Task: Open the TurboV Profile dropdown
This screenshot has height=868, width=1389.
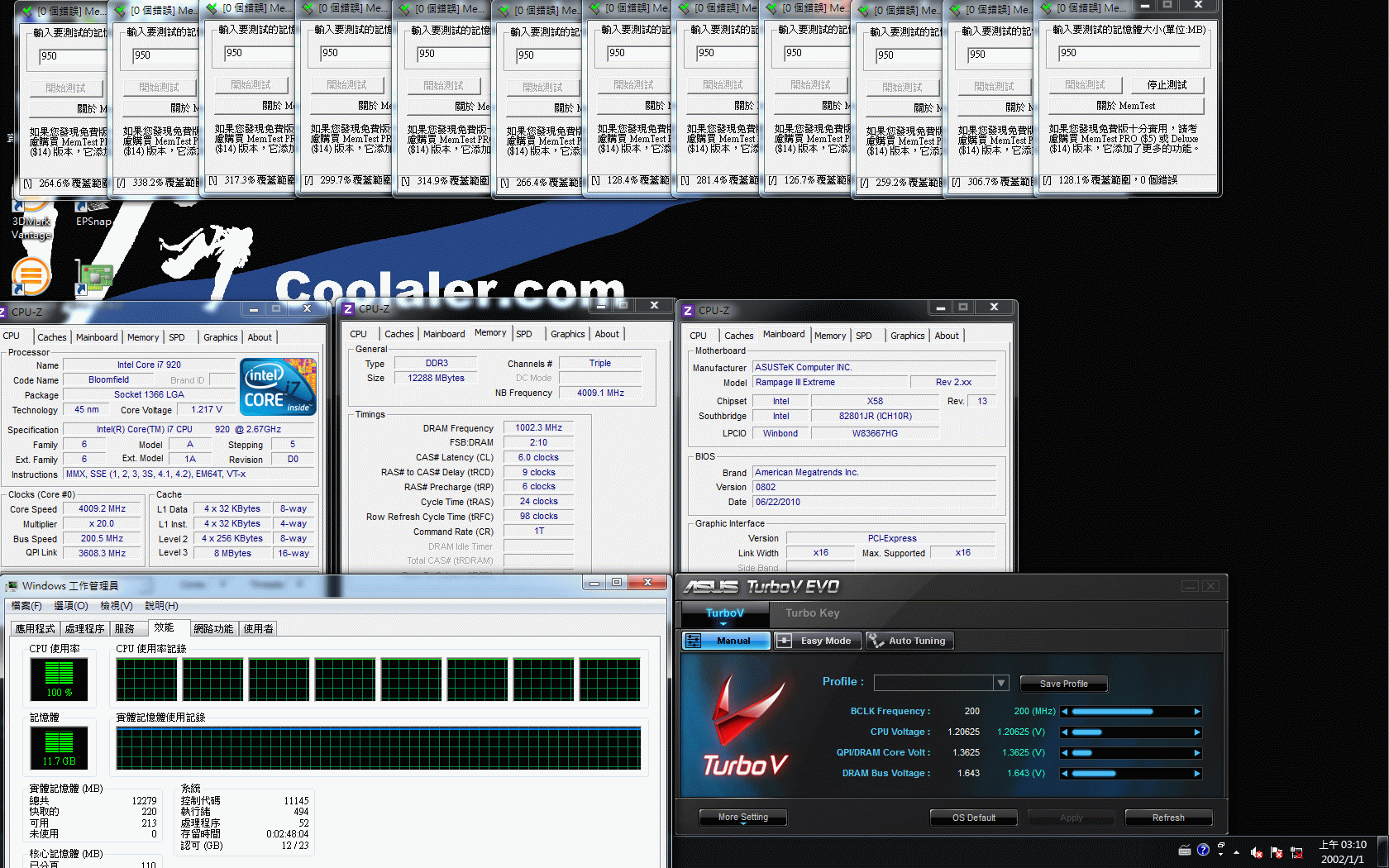Action: [1000, 683]
